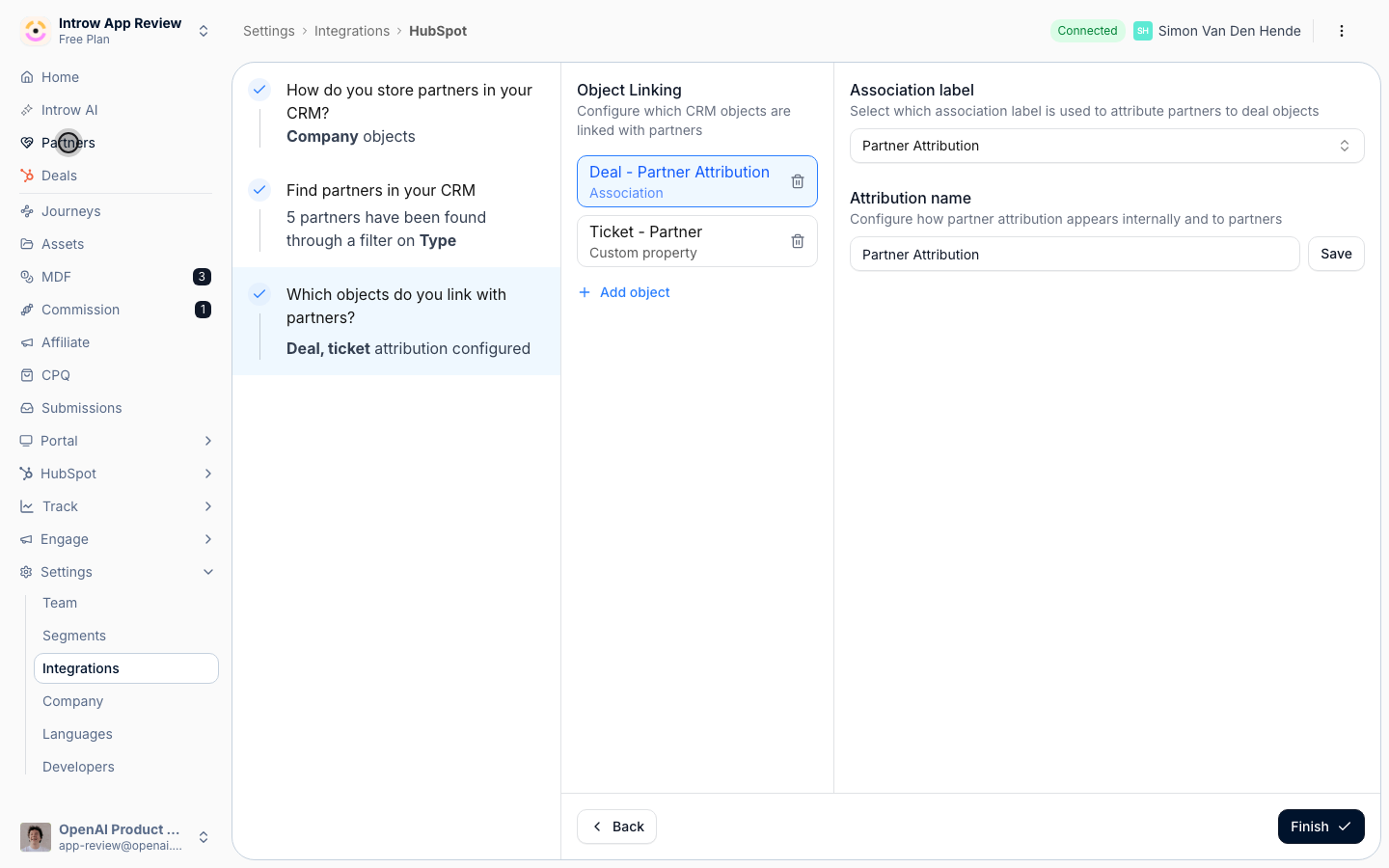Click the Connected status badge
1389x868 pixels.
tap(1087, 31)
